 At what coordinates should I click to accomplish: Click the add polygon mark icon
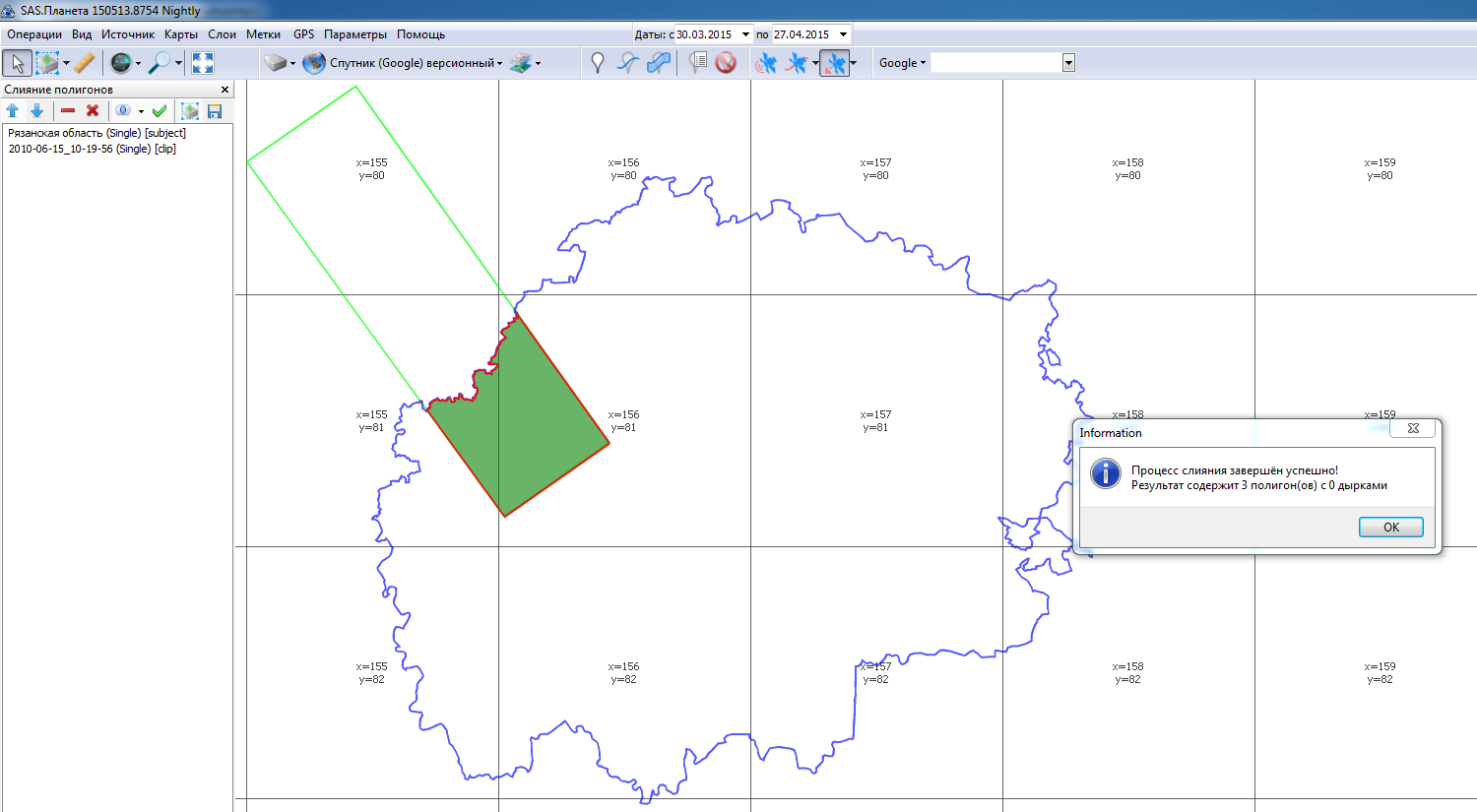point(659,63)
